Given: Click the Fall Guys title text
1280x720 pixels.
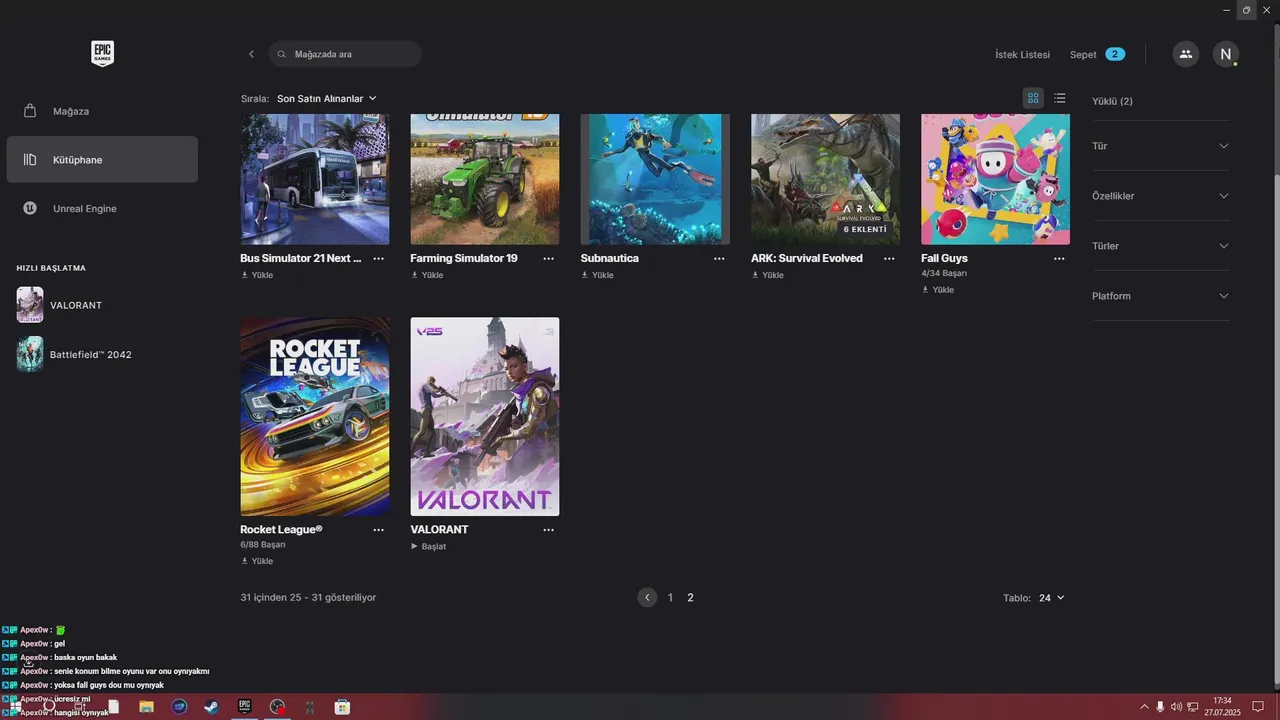Looking at the screenshot, I should (x=944, y=258).
